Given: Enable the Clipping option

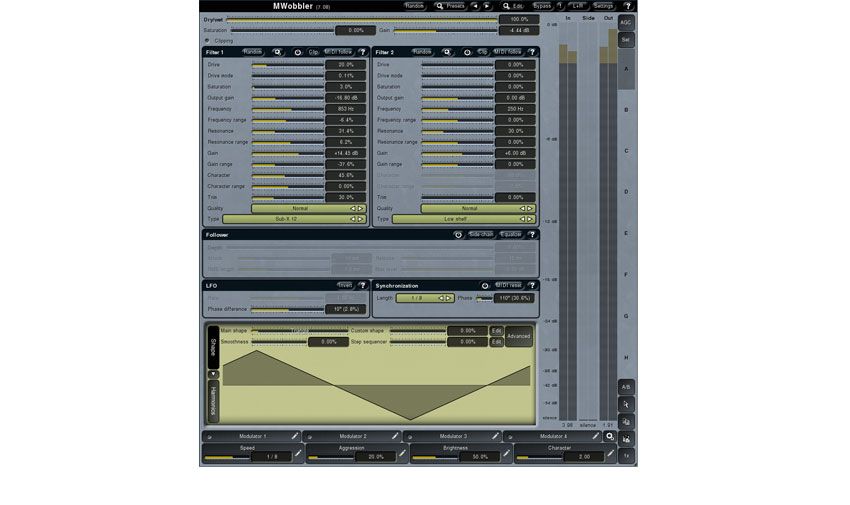Looking at the screenshot, I should coord(207,41).
